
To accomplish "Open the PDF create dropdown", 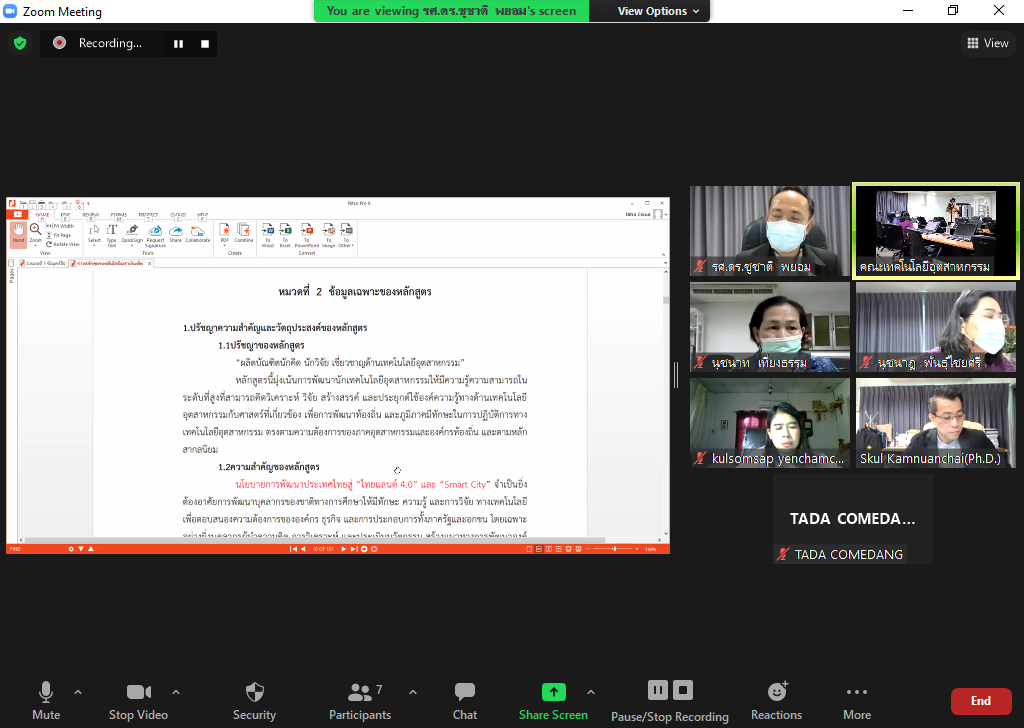I will [225, 234].
